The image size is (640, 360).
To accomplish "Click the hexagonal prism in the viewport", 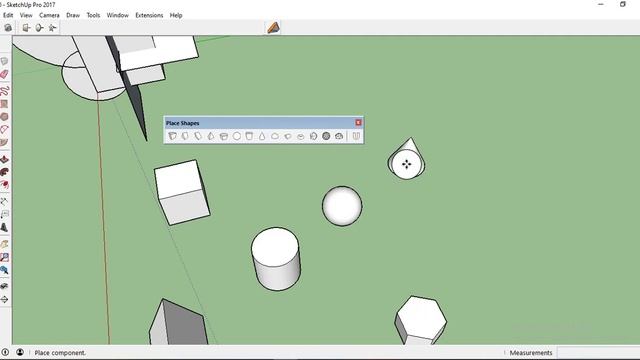I will point(421,320).
